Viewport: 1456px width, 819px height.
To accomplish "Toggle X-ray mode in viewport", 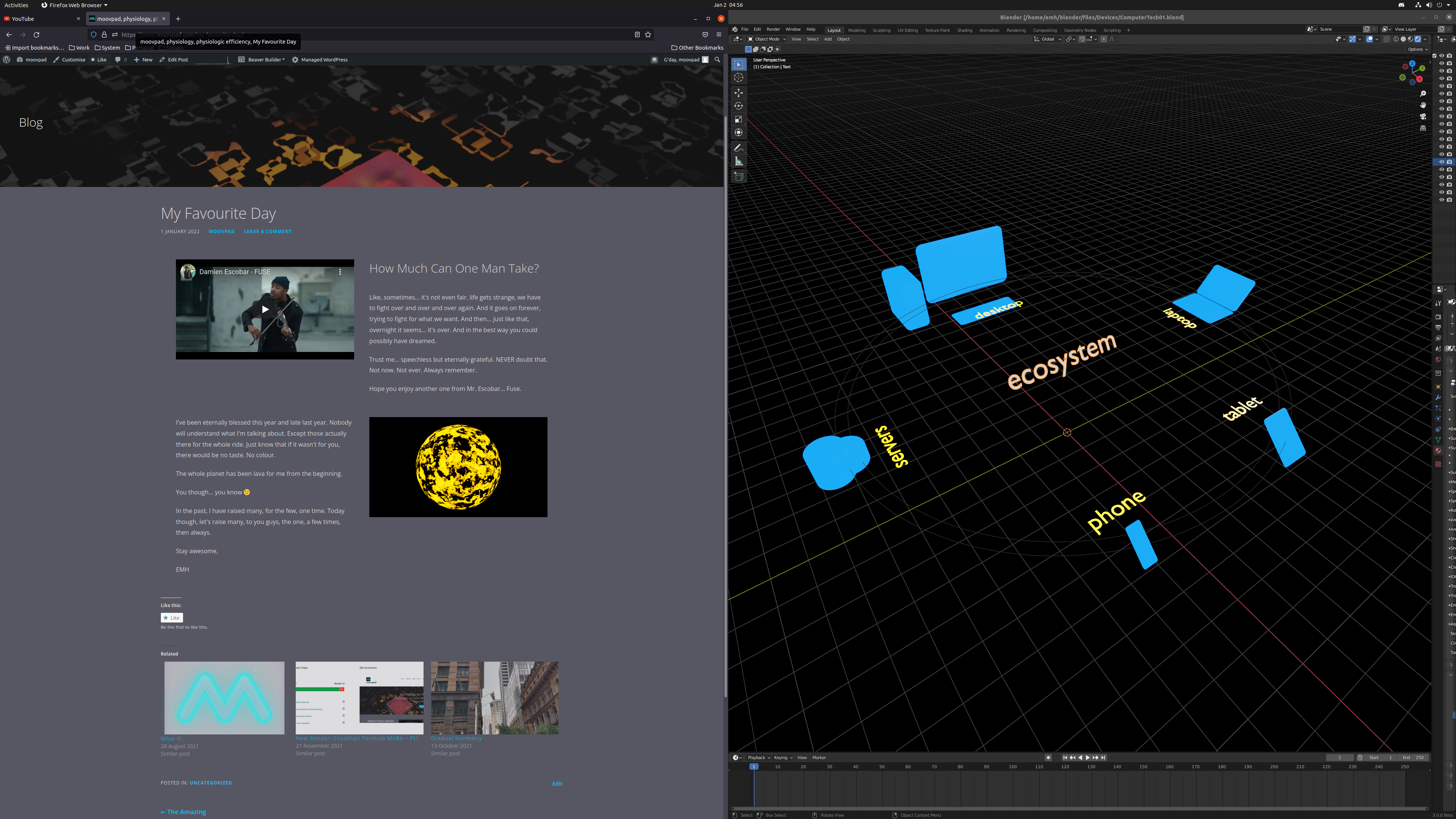I will point(1386,39).
